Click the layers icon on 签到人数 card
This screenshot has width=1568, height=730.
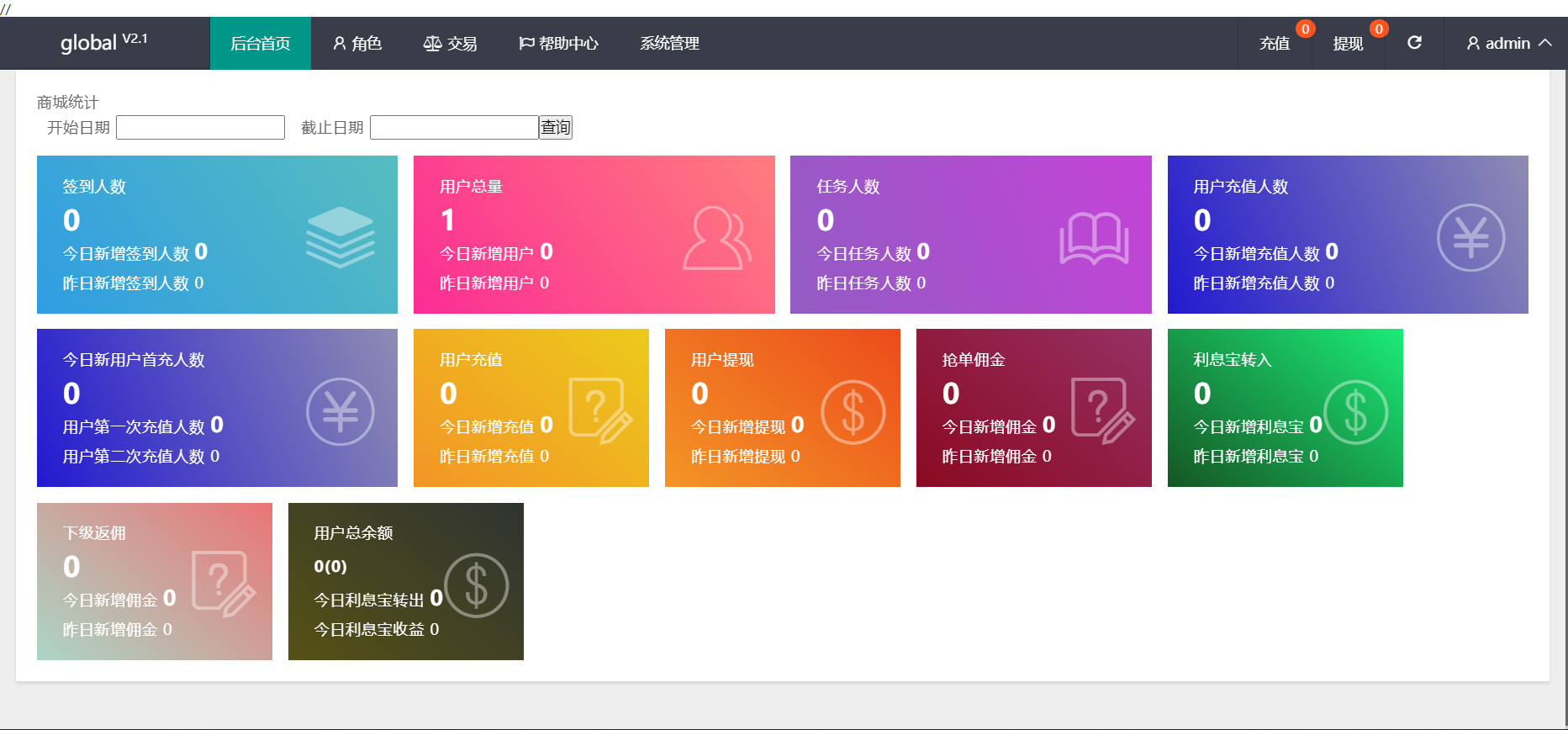tap(340, 238)
